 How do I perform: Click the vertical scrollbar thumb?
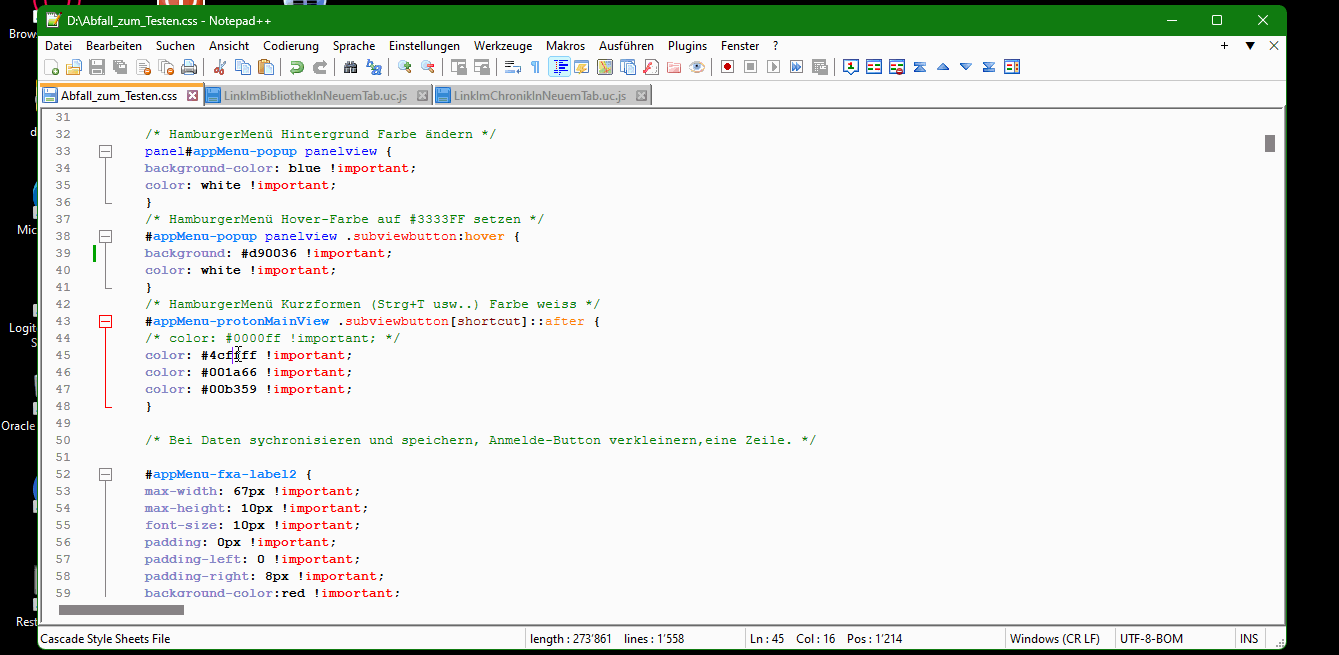(1270, 143)
